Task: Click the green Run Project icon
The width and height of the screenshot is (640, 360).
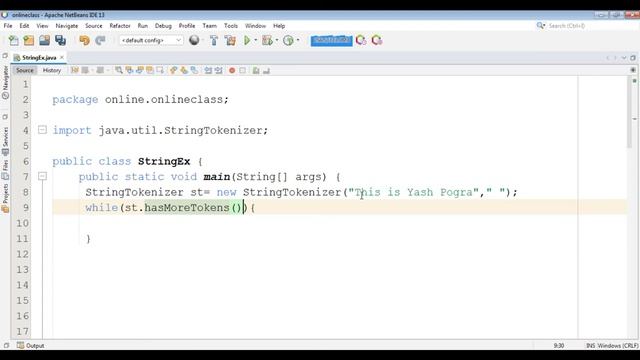Action: (247, 40)
